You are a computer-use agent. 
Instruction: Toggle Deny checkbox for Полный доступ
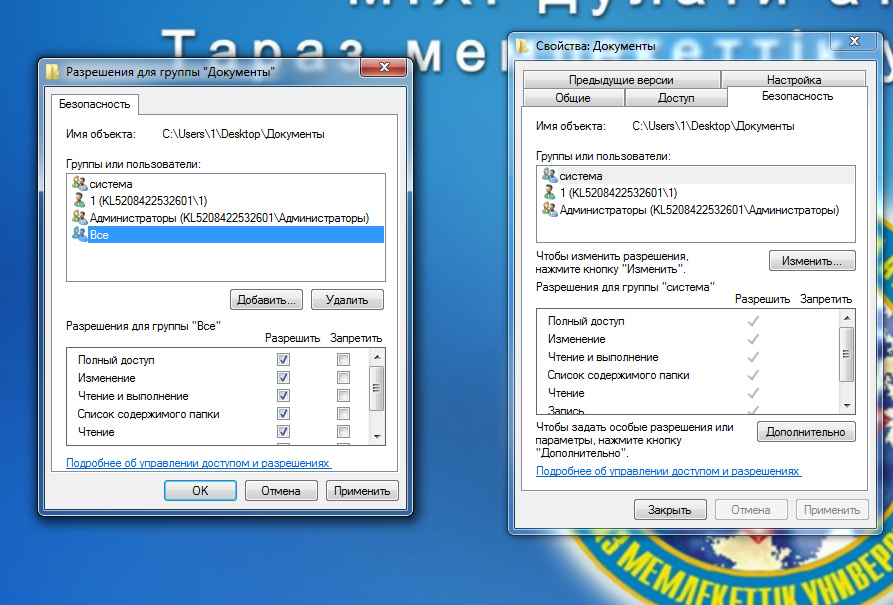[x=343, y=359]
